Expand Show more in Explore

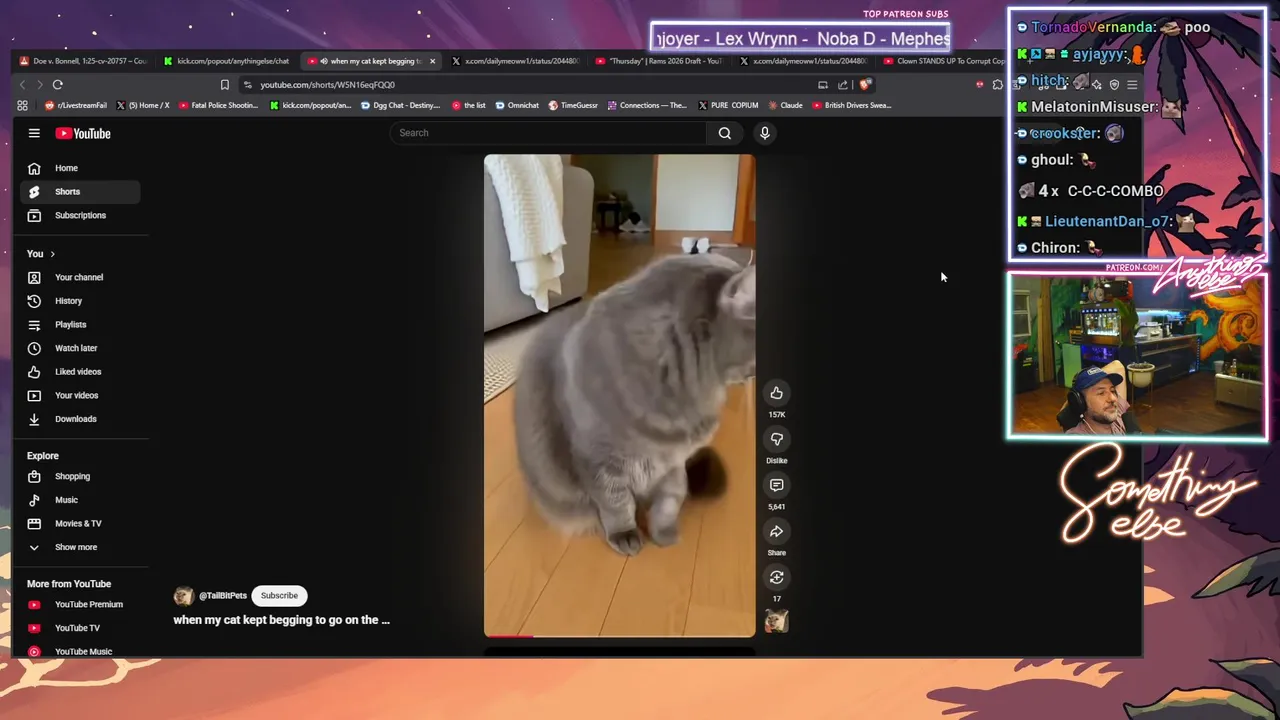[80, 547]
